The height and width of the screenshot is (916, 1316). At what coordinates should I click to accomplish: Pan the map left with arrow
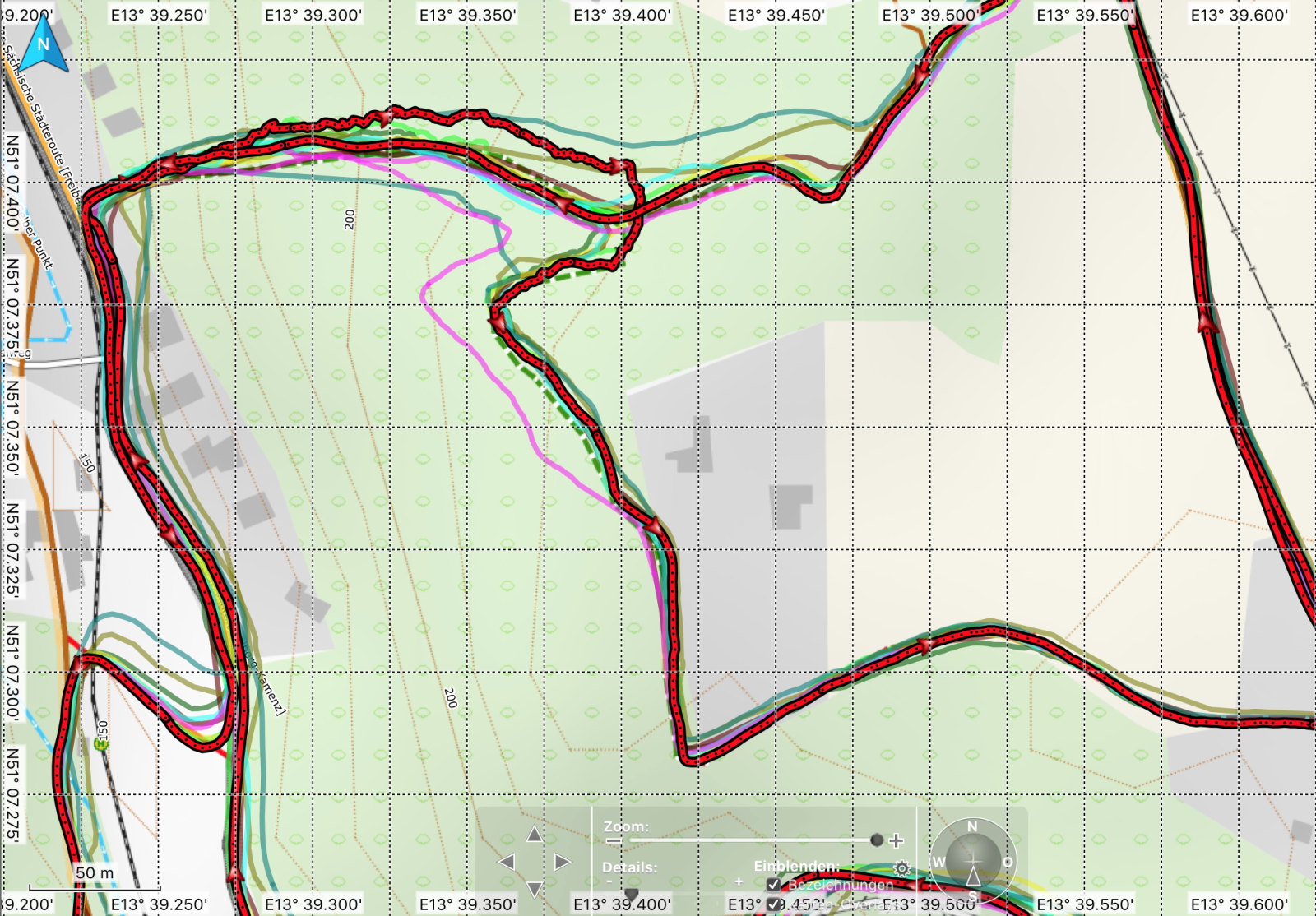tap(507, 862)
